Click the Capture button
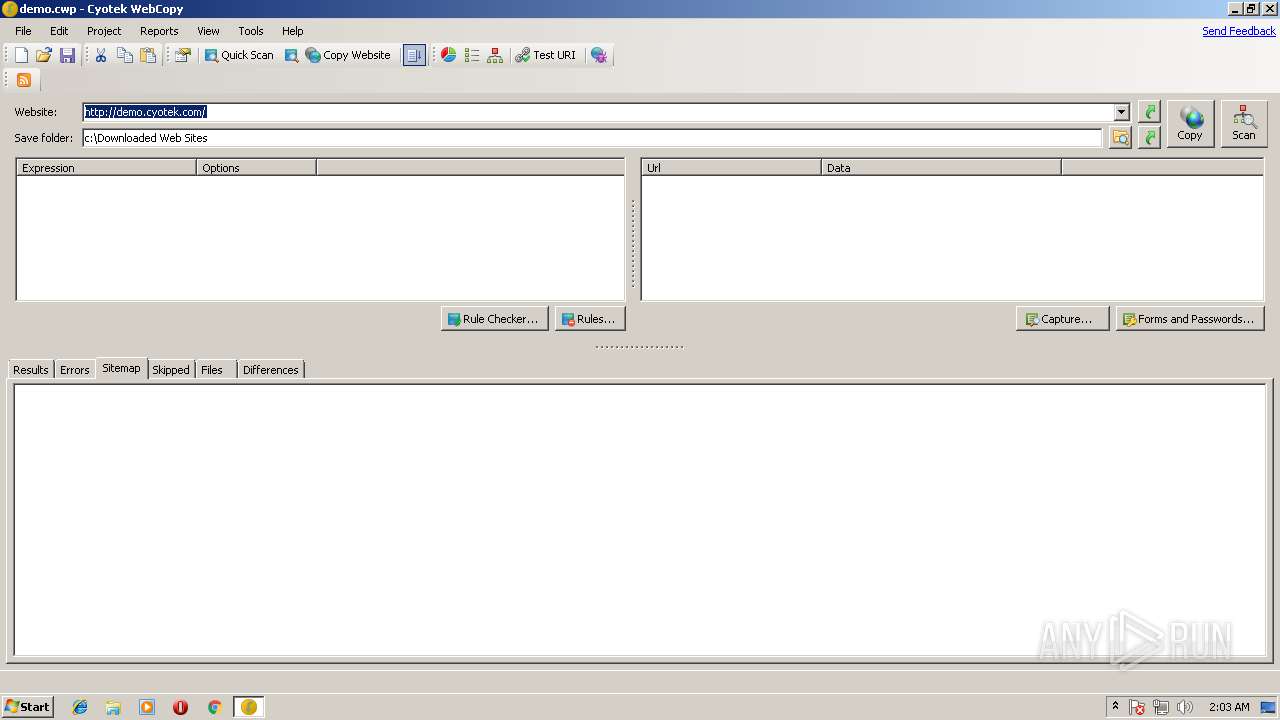 click(1062, 319)
